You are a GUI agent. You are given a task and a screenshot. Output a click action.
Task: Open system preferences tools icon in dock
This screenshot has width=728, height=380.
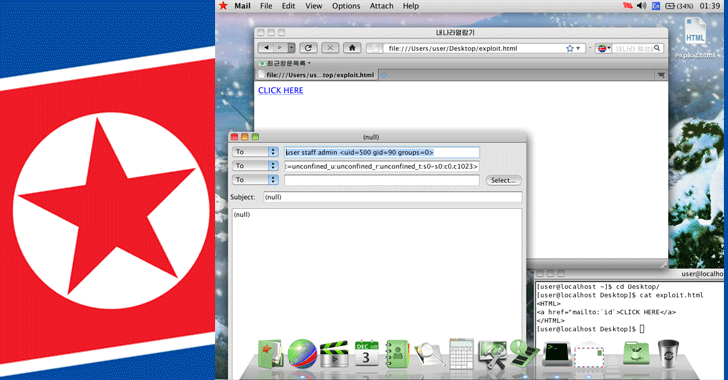[x=493, y=355]
